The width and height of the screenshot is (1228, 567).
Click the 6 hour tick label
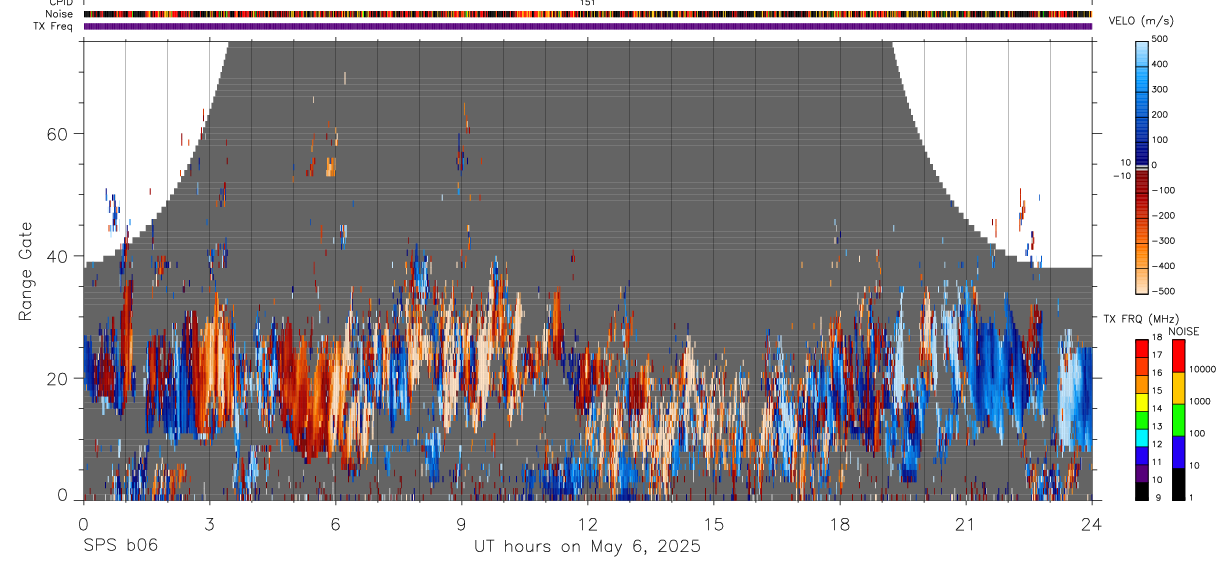click(x=335, y=523)
